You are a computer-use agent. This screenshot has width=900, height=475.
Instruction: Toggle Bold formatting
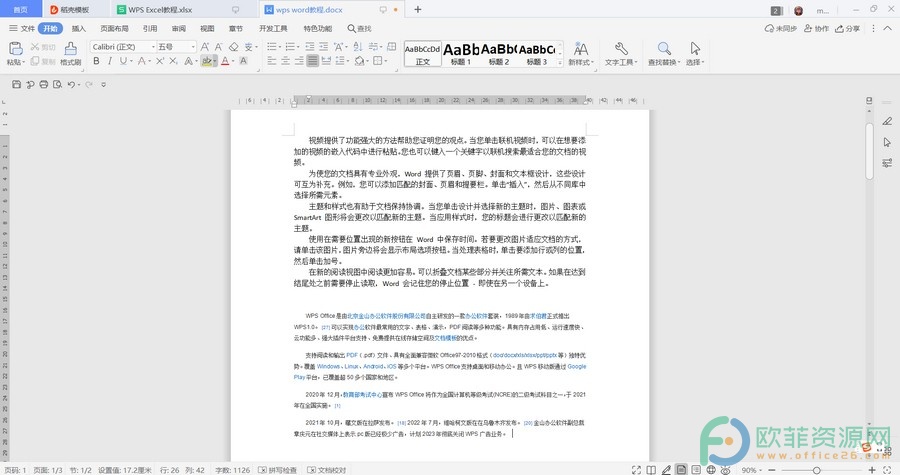pyautogui.click(x=96, y=61)
